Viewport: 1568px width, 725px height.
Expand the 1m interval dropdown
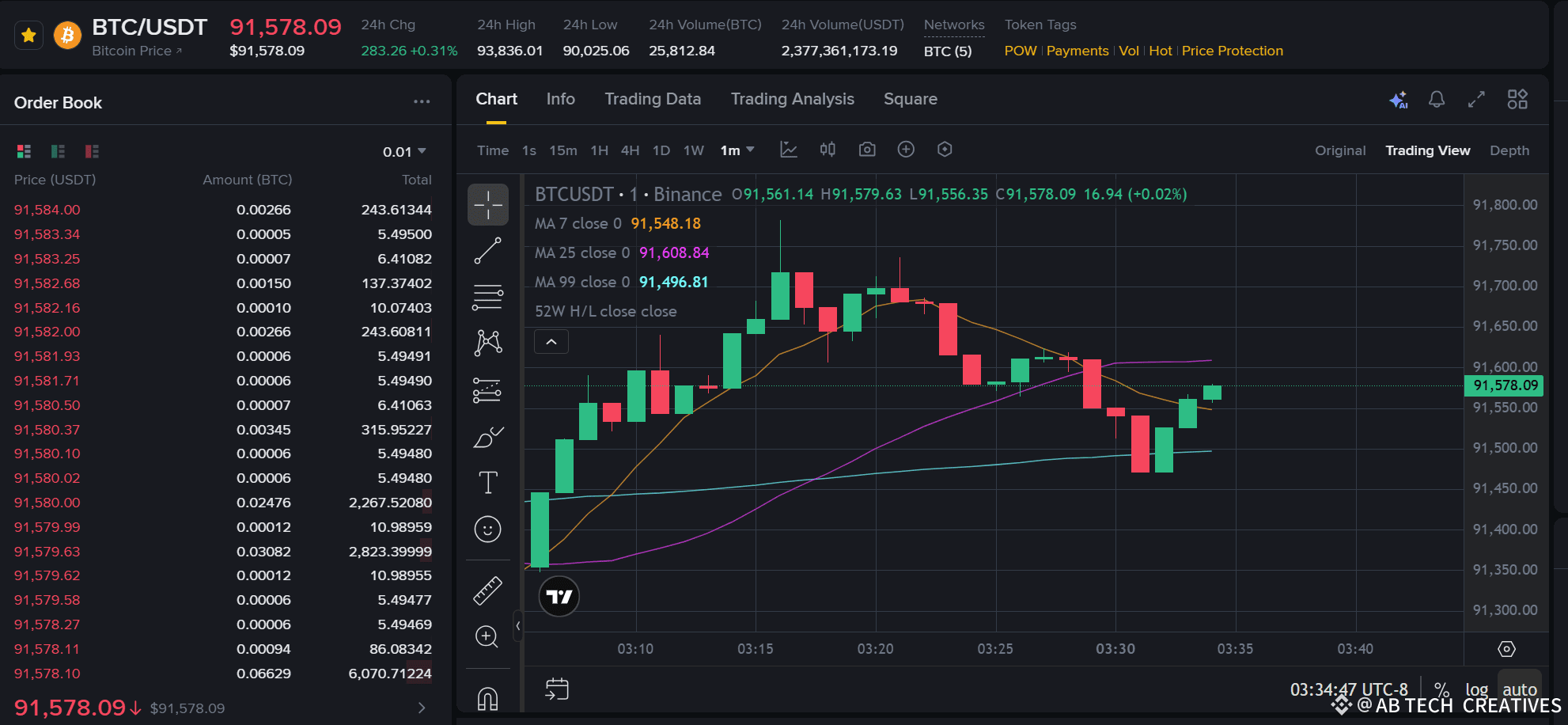click(737, 150)
